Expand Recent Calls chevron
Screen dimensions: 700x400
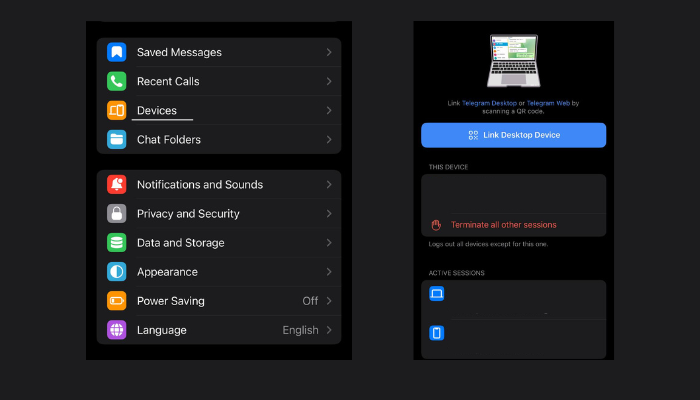[x=329, y=81]
